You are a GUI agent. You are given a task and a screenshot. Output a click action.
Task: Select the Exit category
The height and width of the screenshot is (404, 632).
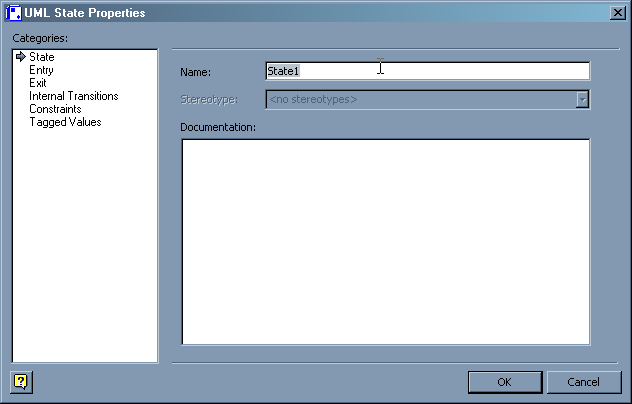pyautogui.click(x=38, y=83)
